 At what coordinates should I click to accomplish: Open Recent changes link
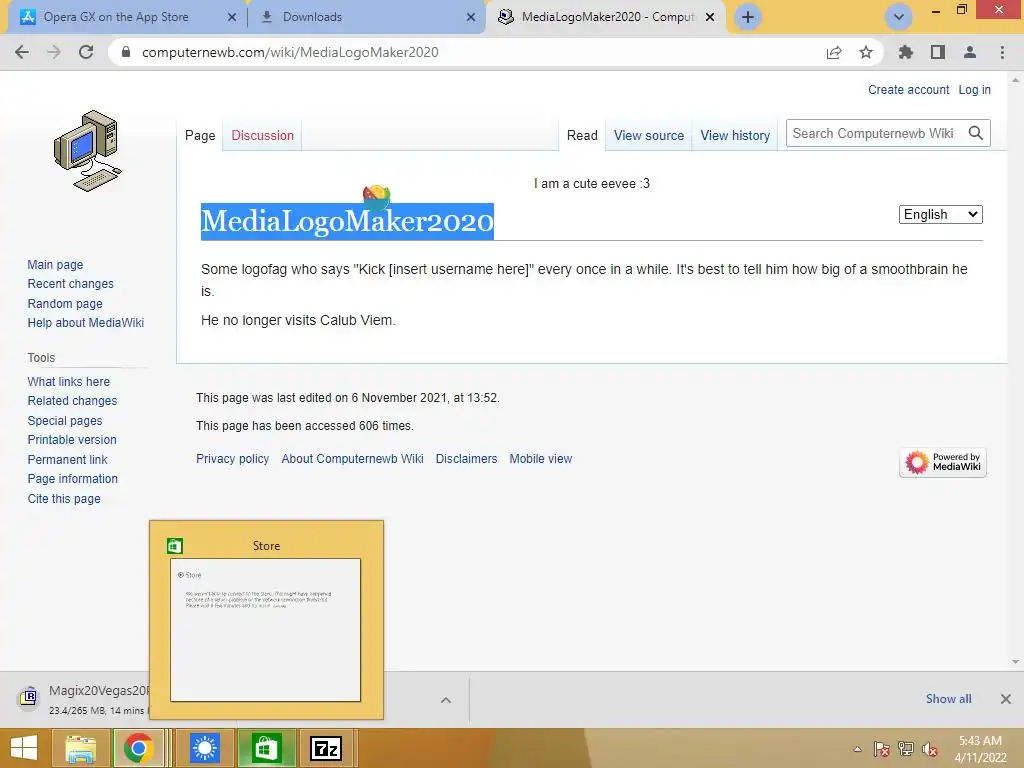[71, 283]
